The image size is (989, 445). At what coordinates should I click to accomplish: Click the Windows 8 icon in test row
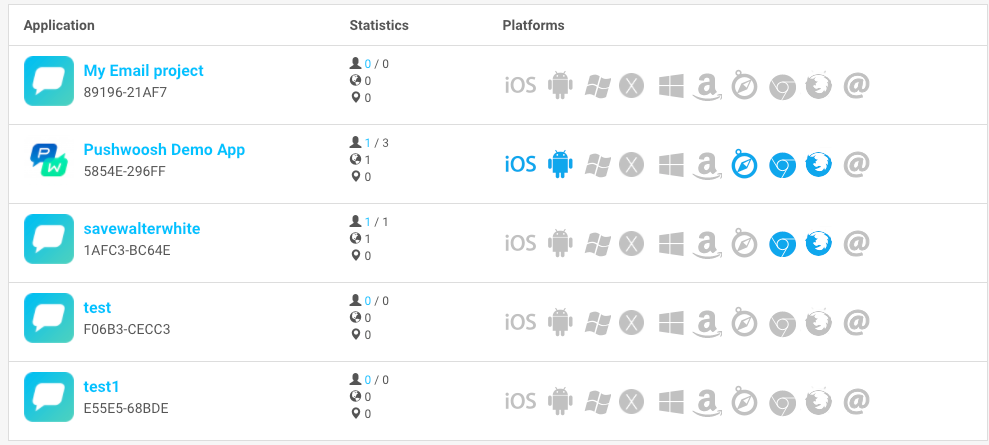671,323
